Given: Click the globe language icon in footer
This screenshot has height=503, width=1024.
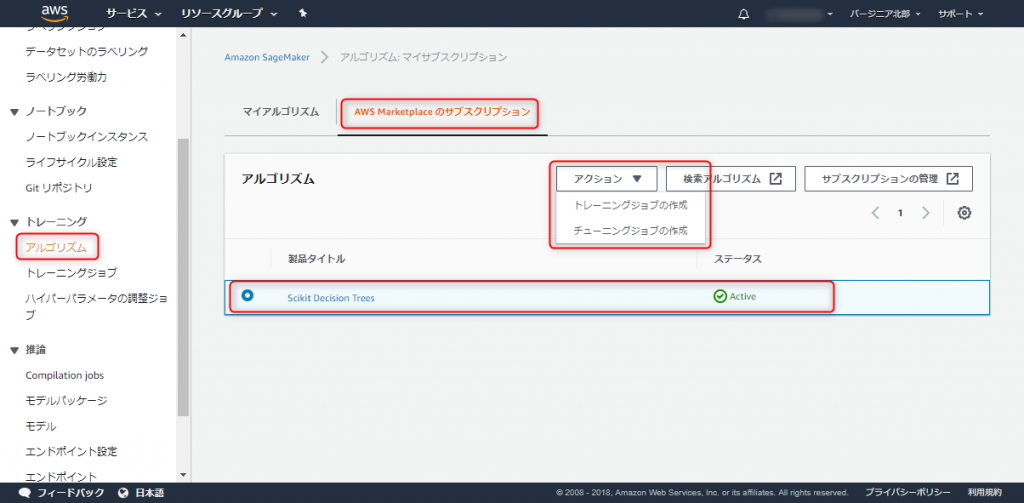Looking at the screenshot, I should [123, 493].
